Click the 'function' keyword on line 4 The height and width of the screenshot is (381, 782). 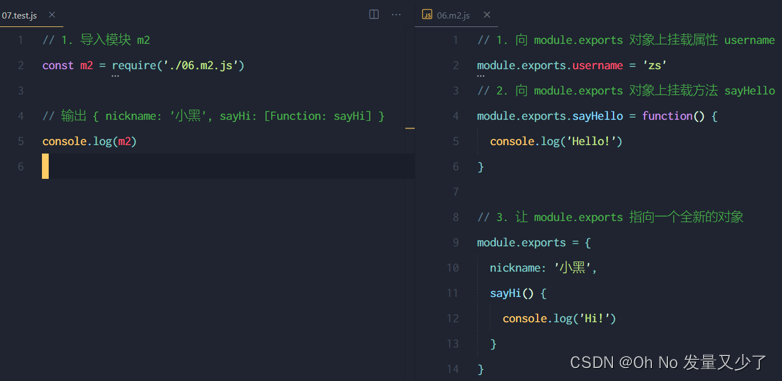(667, 116)
